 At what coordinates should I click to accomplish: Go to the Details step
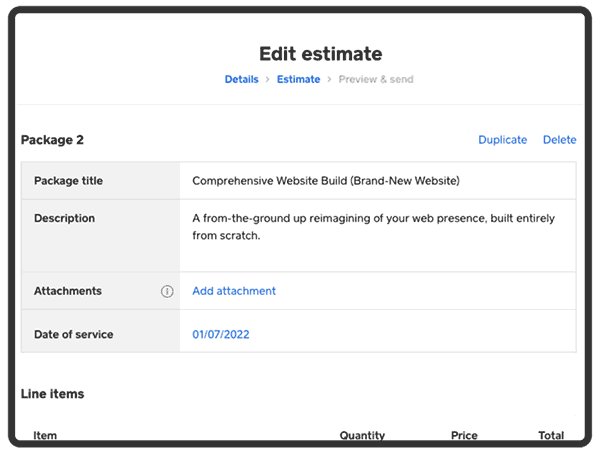click(x=241, y=79)
